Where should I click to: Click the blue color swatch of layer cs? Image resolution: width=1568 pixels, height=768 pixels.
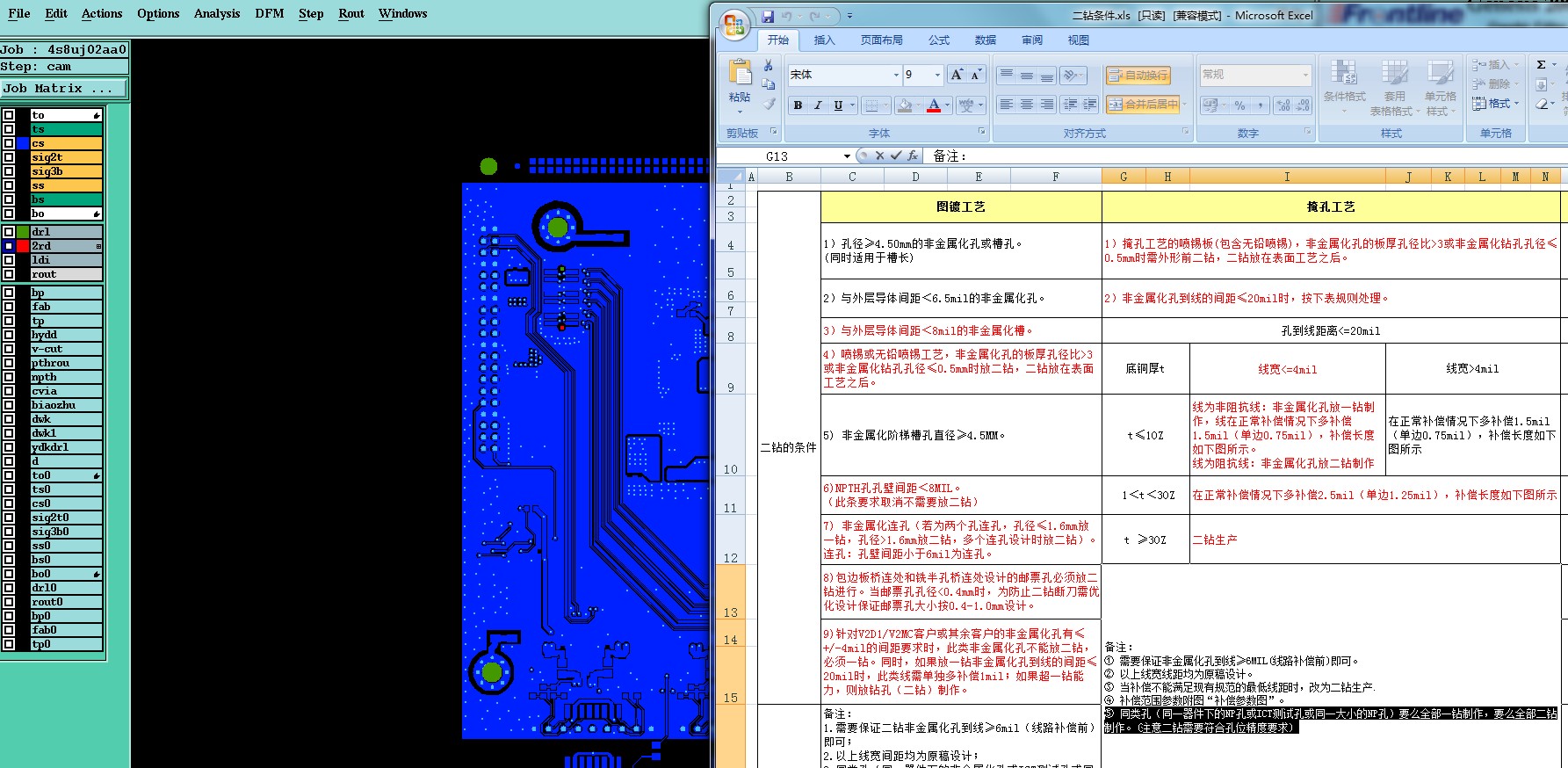pos(23,143)
